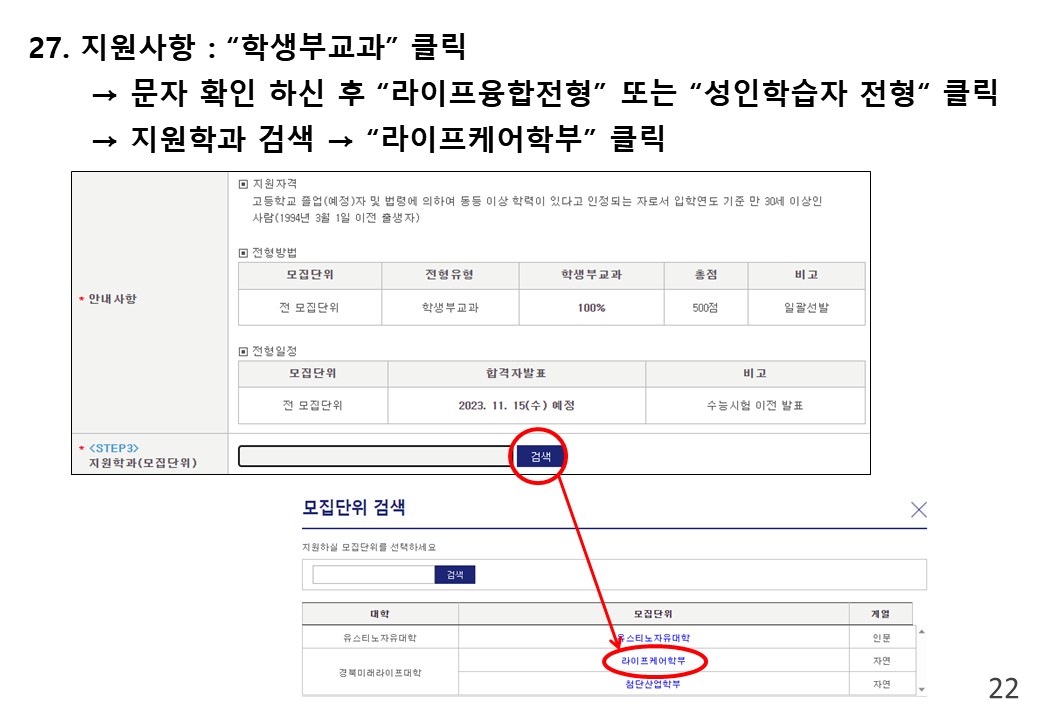Click the <STEP3> label
This screenshot has height=720, width=1040.
113,448
